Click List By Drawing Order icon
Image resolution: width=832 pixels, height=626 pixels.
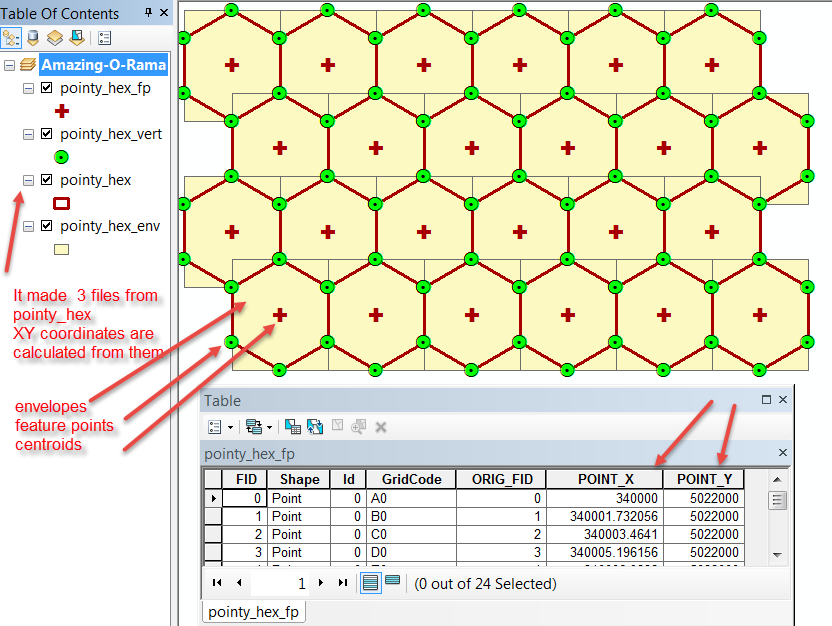tap(11, 38)
